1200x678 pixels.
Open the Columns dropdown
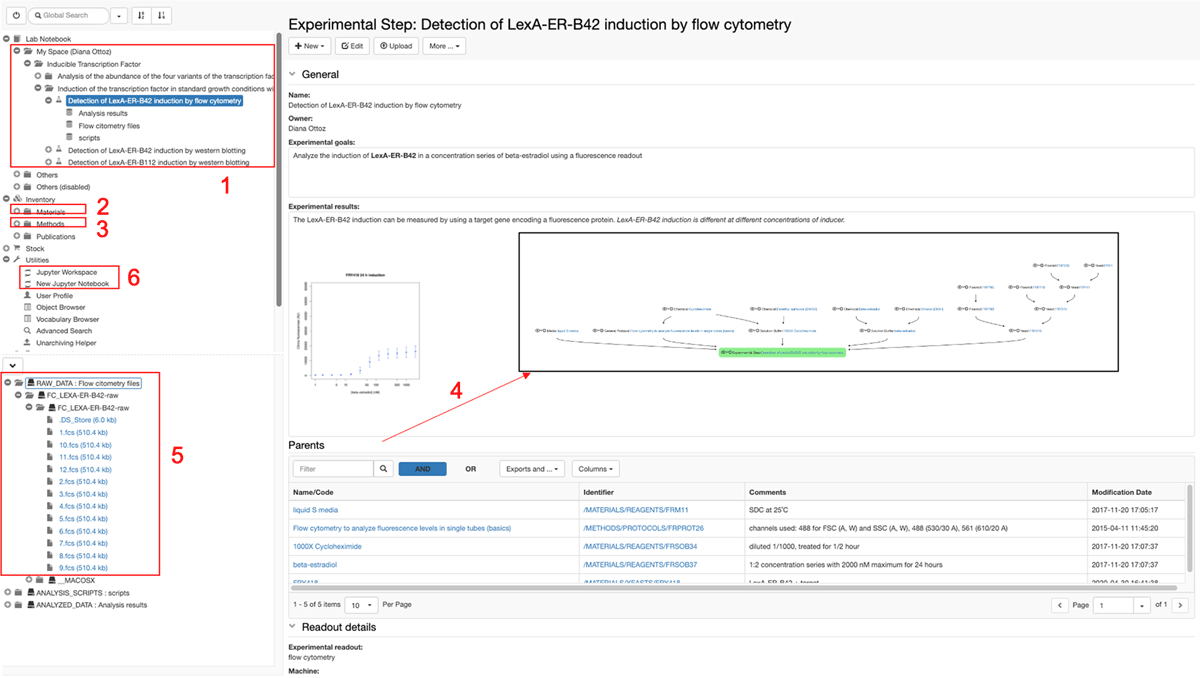(596, 468)
